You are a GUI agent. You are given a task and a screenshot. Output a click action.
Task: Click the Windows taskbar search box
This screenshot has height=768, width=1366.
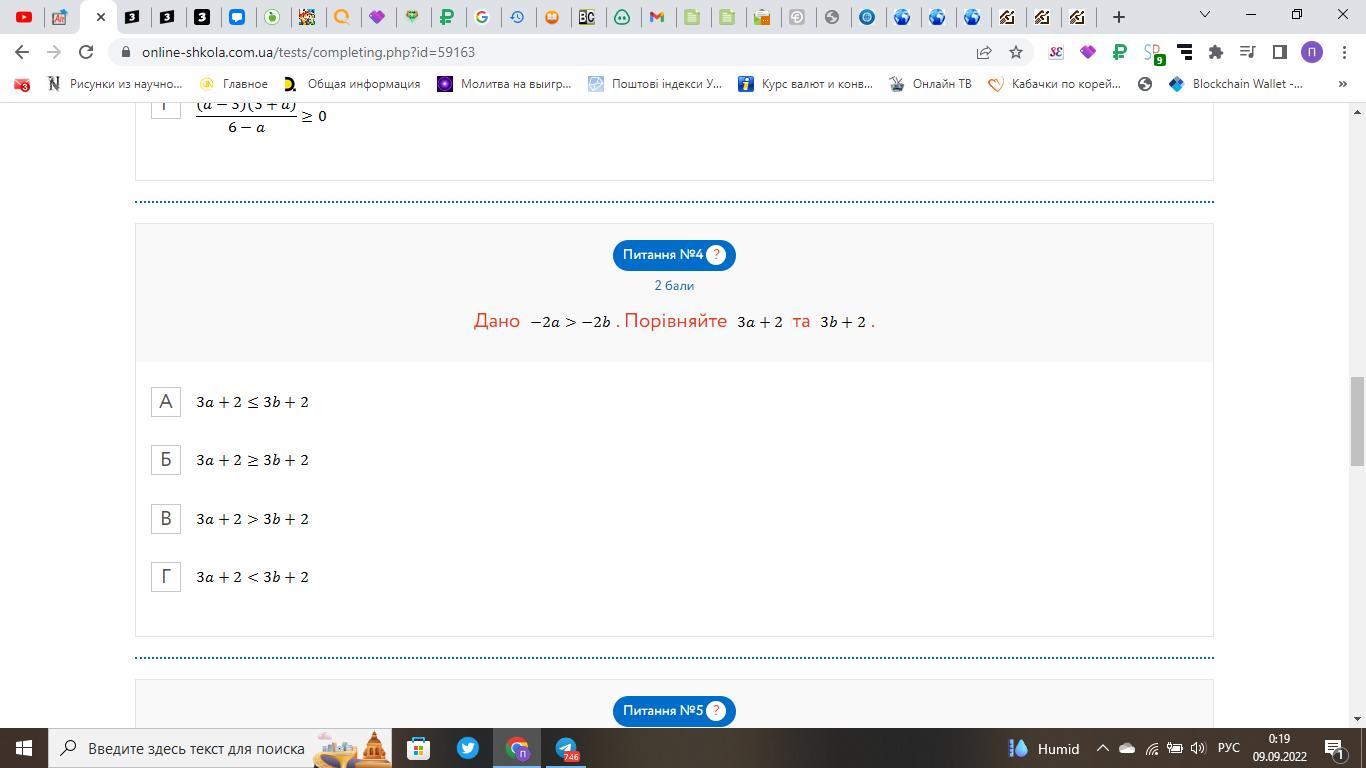222,748
